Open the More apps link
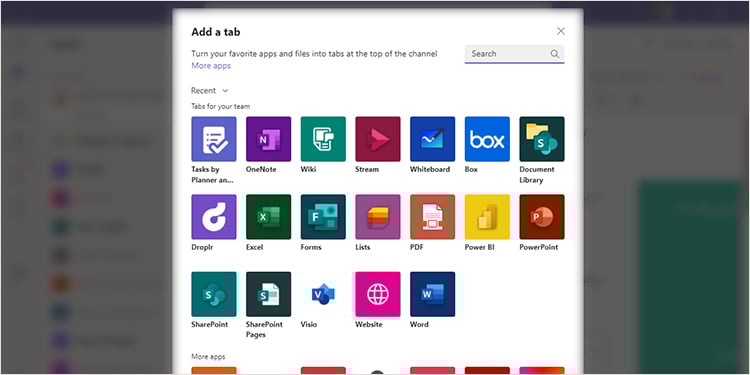Image resolution: width=750 pixels, height=375 pixels. [211, 66]
